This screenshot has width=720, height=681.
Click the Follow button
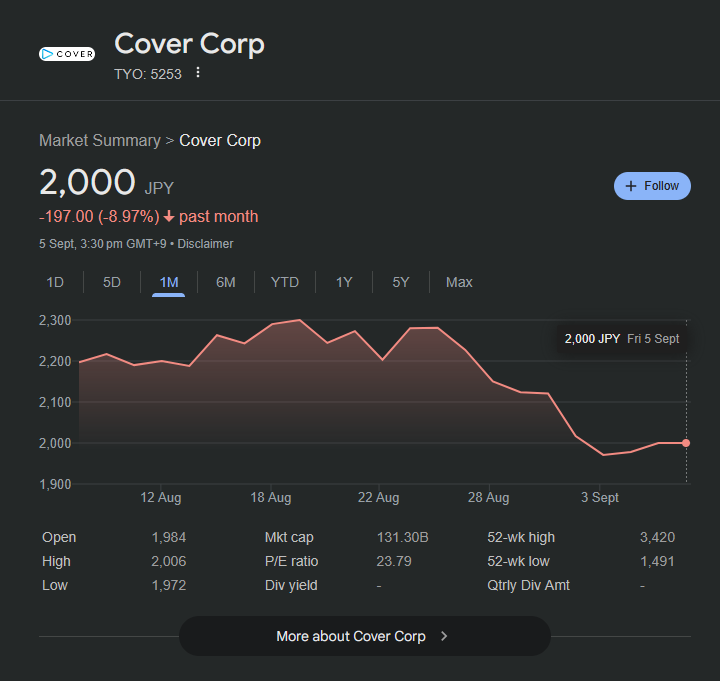pos(652,186)
